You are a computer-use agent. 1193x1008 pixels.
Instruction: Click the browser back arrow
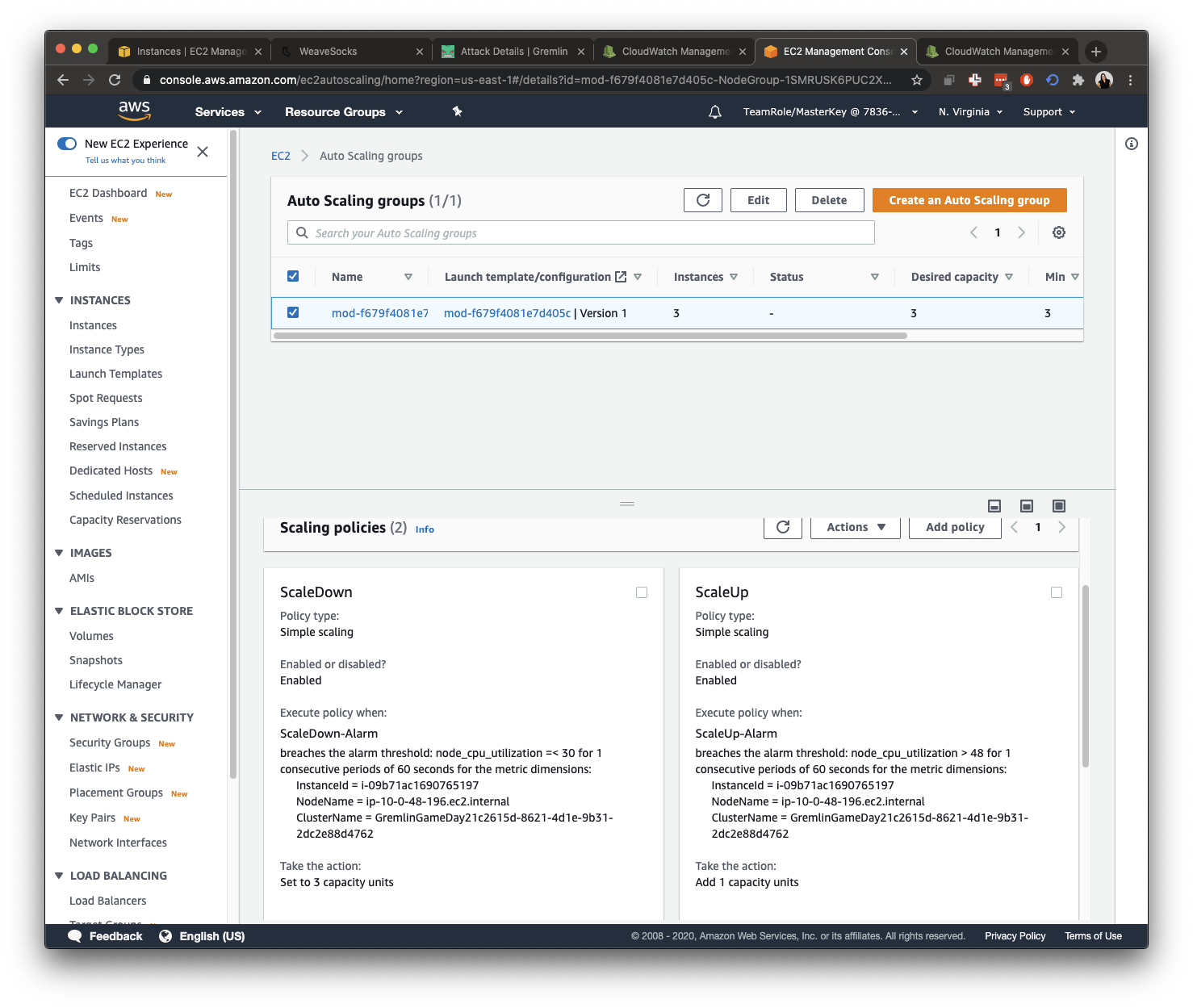click(x=63, y=80)
